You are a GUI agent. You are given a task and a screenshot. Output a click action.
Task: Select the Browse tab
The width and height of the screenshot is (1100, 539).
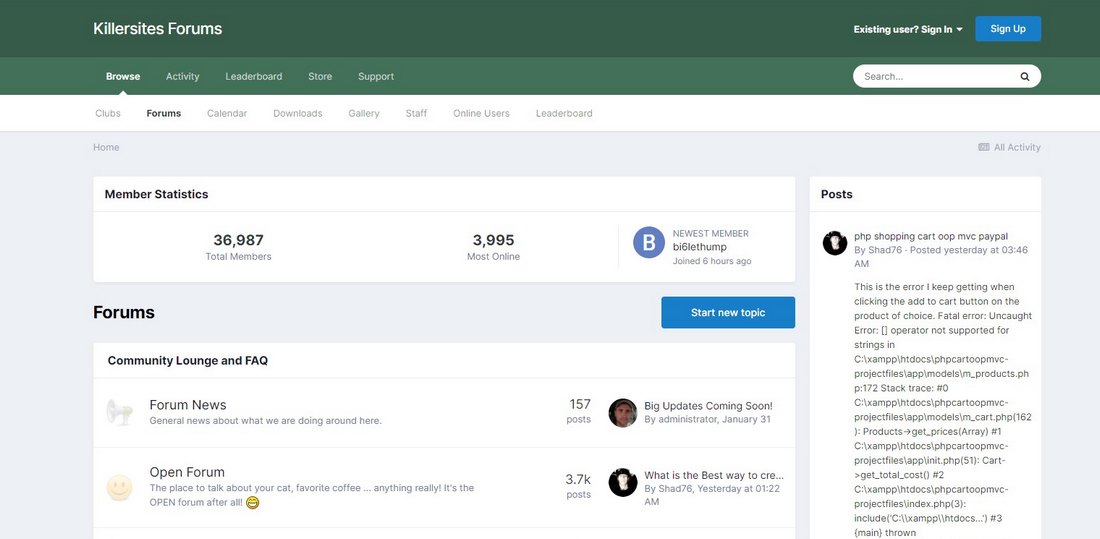(x=123, y=76)
